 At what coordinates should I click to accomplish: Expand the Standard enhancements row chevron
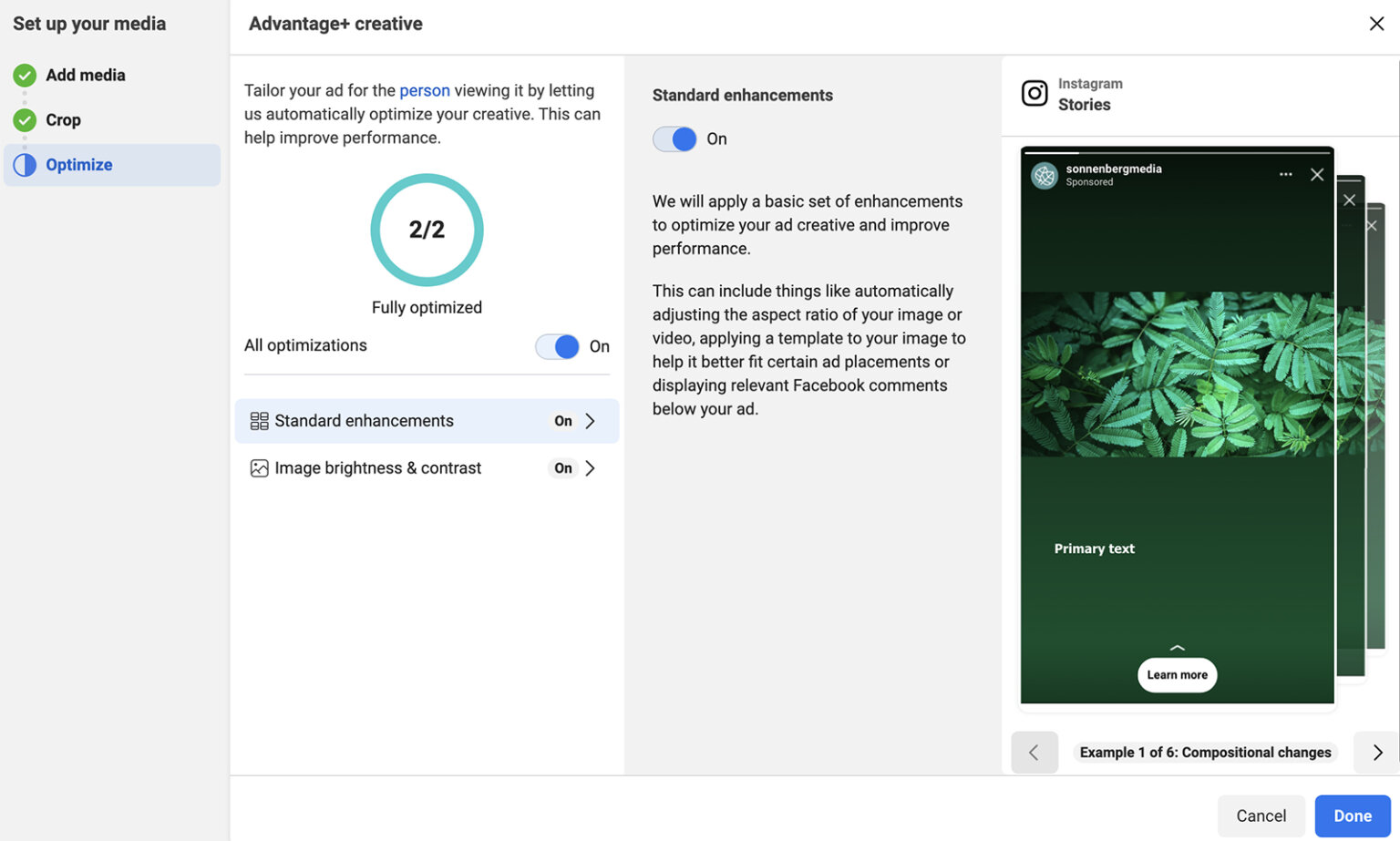point(590,420)
